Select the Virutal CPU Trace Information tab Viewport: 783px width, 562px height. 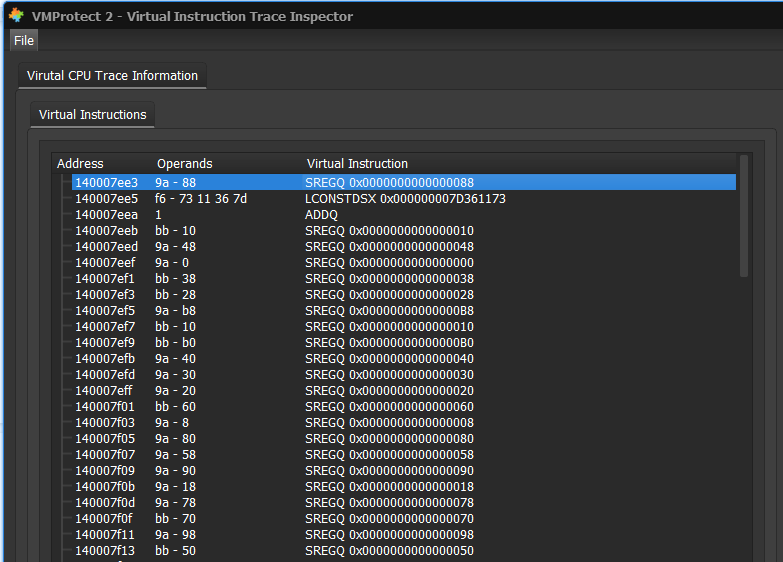(x=112, y=76)
